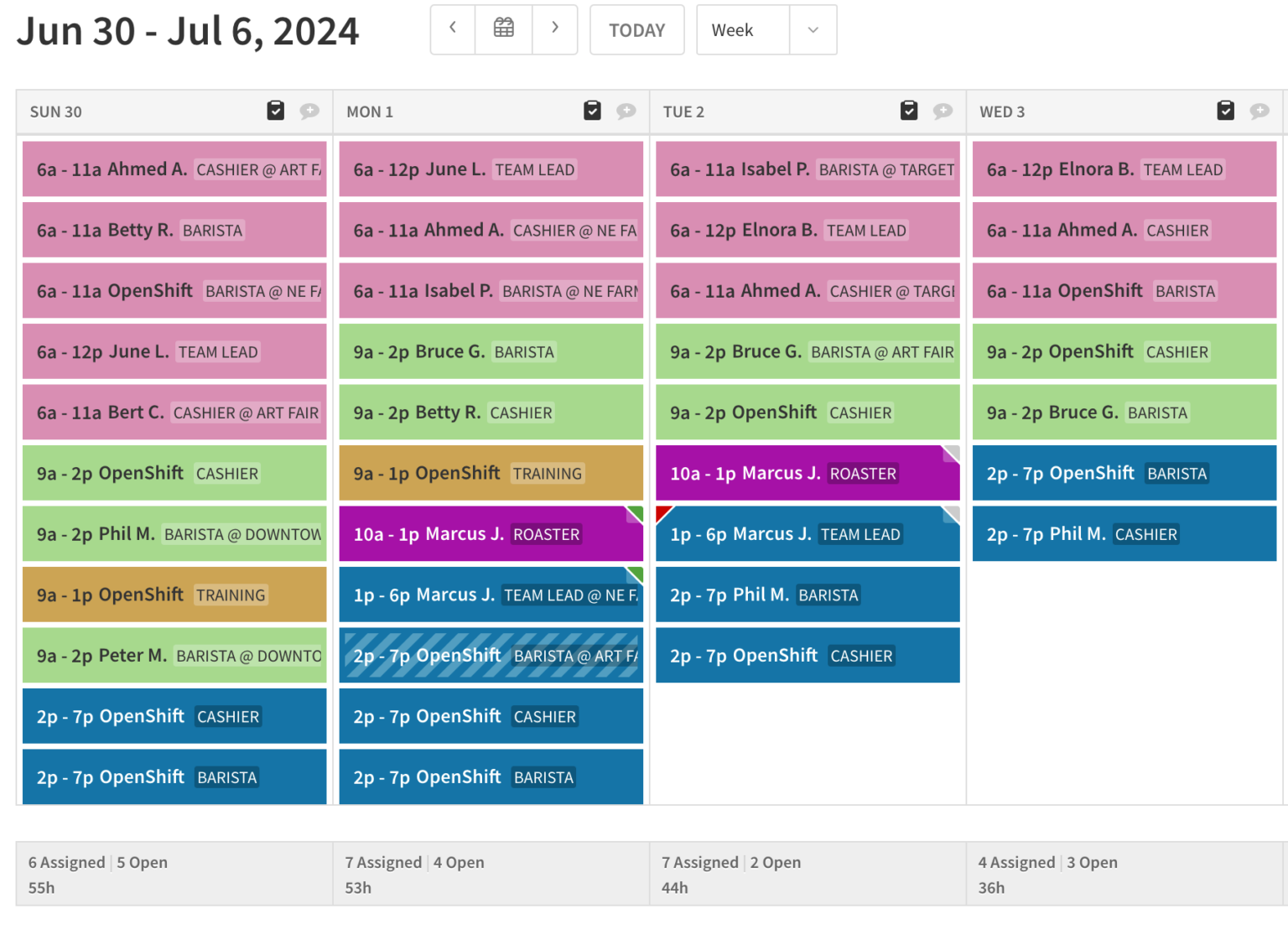Open the add-comment bubble icon on Mon 1
Image resolution: width=1288 pixels, height=940 pixels.
click(x=626, y=111)
